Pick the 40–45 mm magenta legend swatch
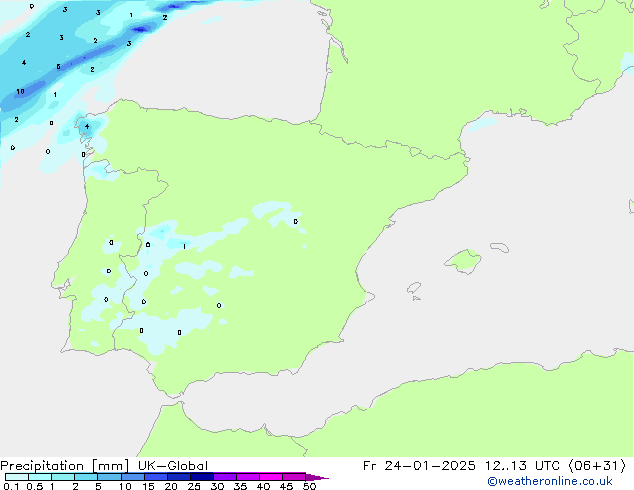Screen dimensions: 634x490 click(271, 477)
